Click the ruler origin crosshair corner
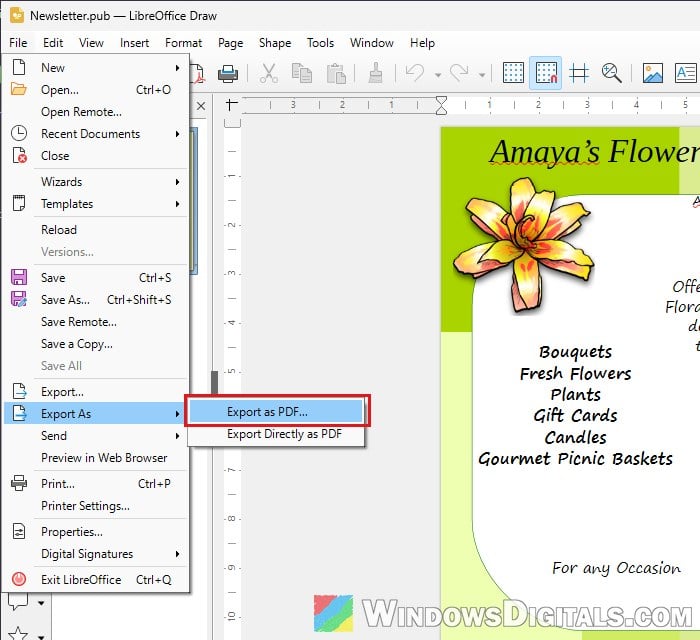Image resolution: width=700 pixels, height=640 pixels. click(x=231, y=105)
